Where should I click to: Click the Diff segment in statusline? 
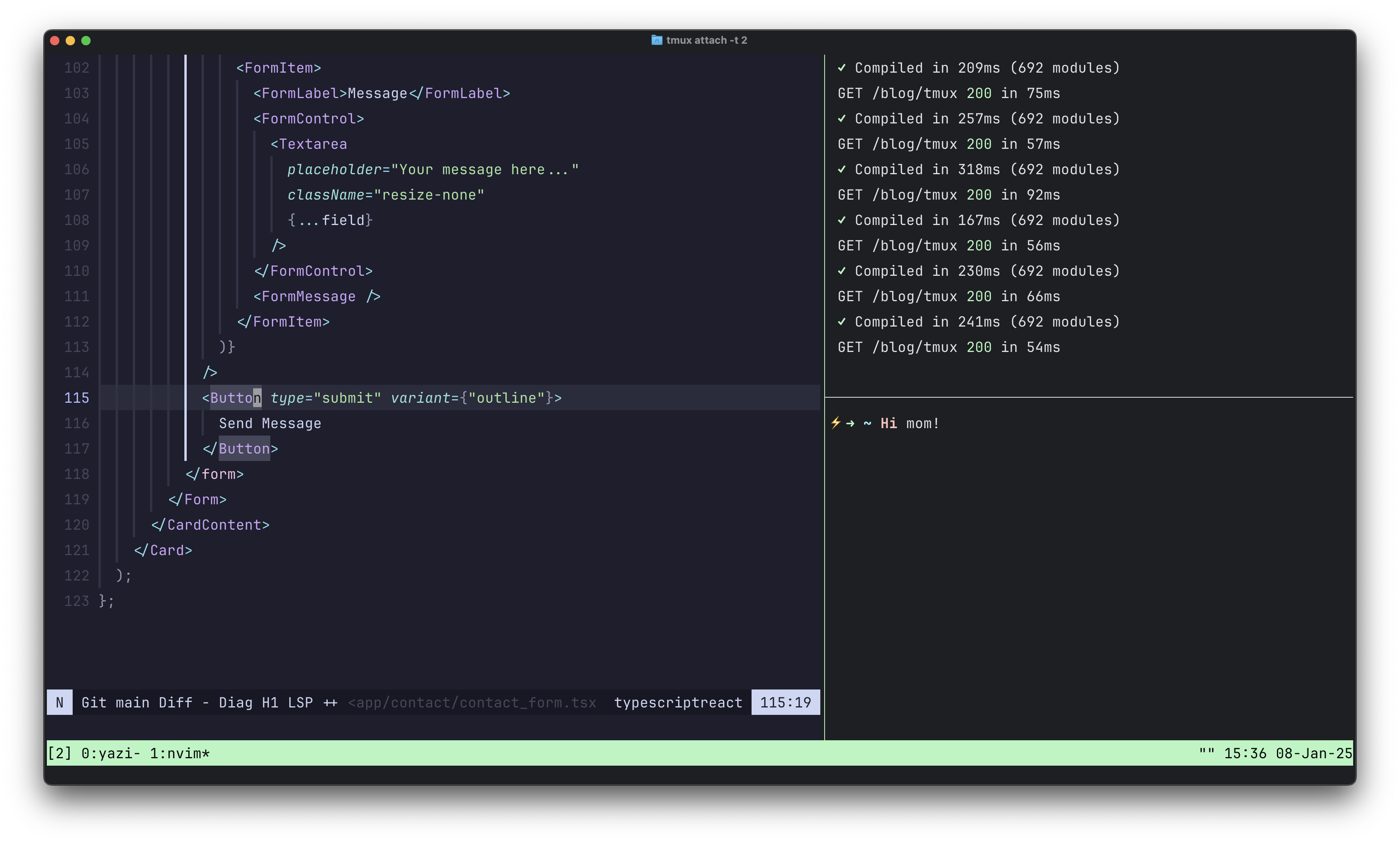tap(175, 703)
